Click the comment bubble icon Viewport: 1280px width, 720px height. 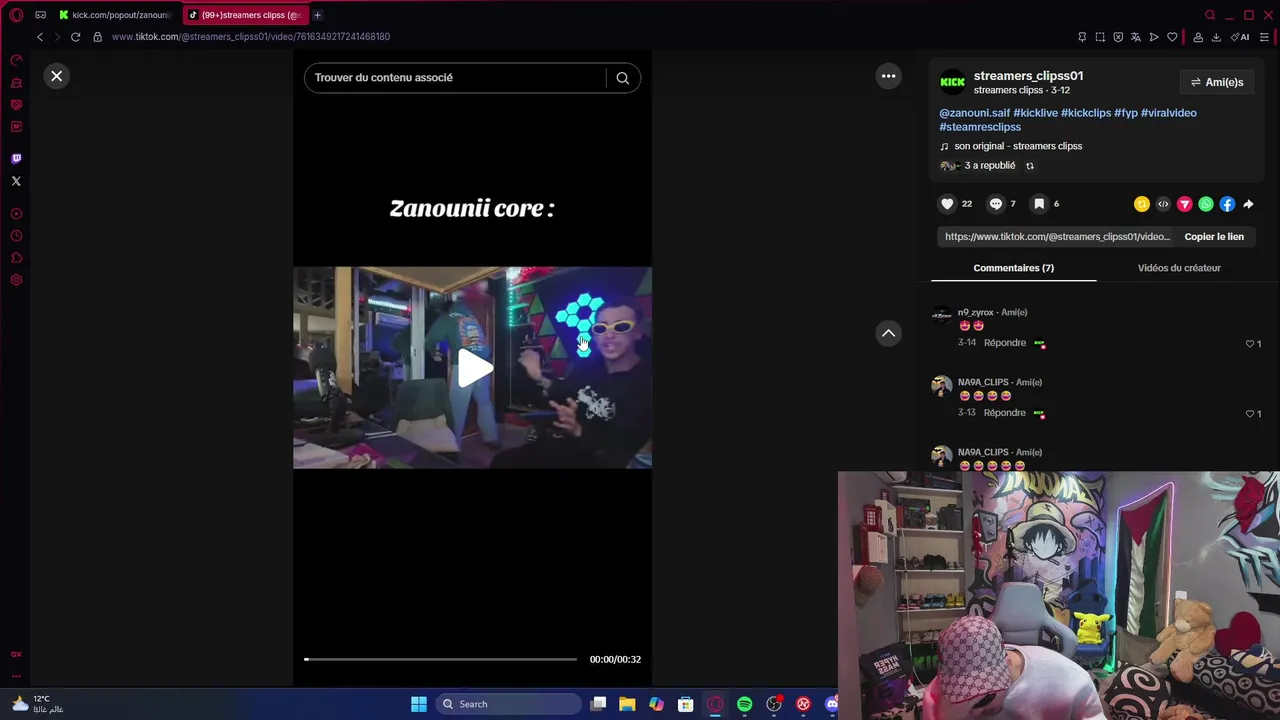point(995,204)
